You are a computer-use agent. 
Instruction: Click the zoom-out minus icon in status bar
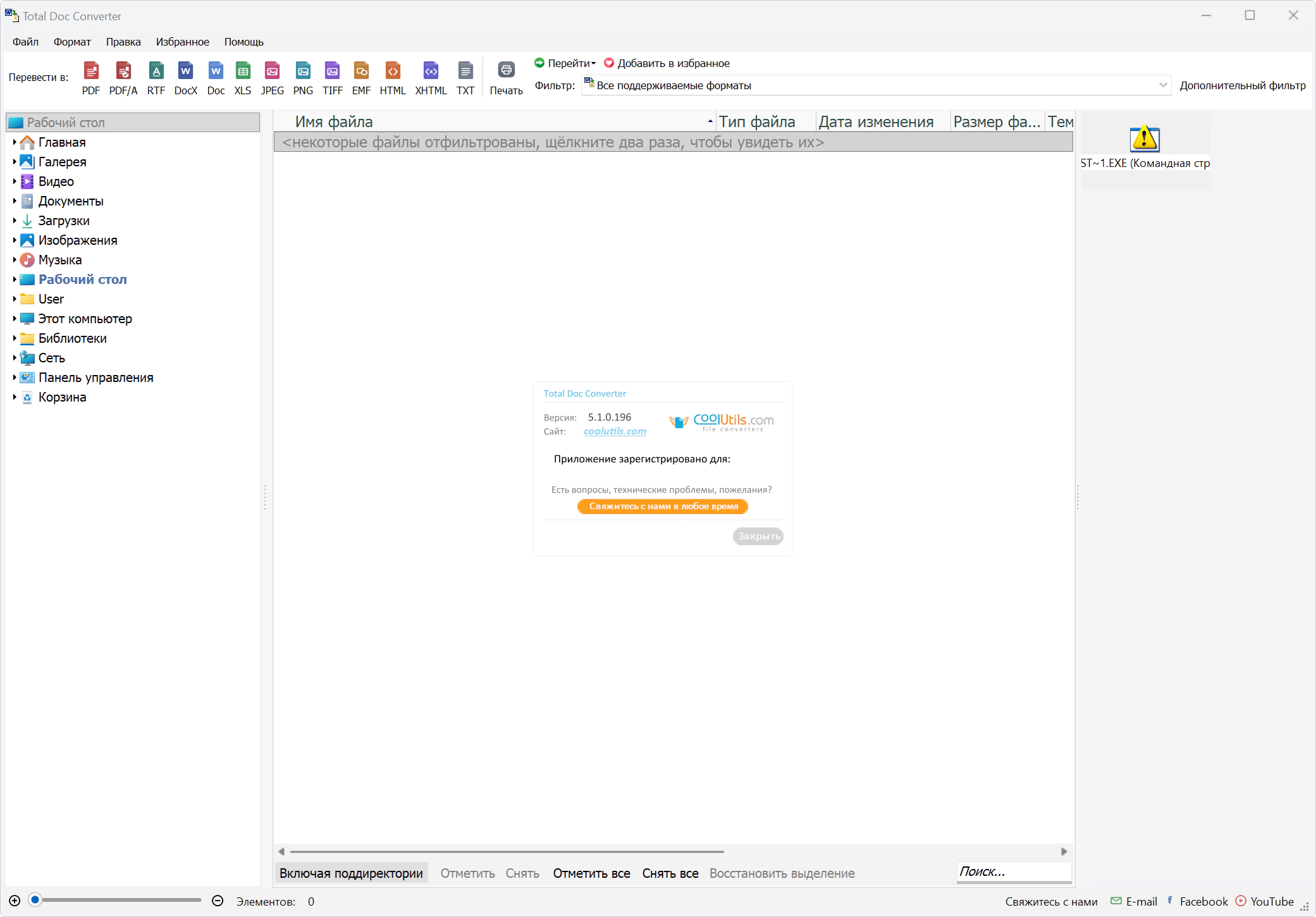tap(218, 901)
